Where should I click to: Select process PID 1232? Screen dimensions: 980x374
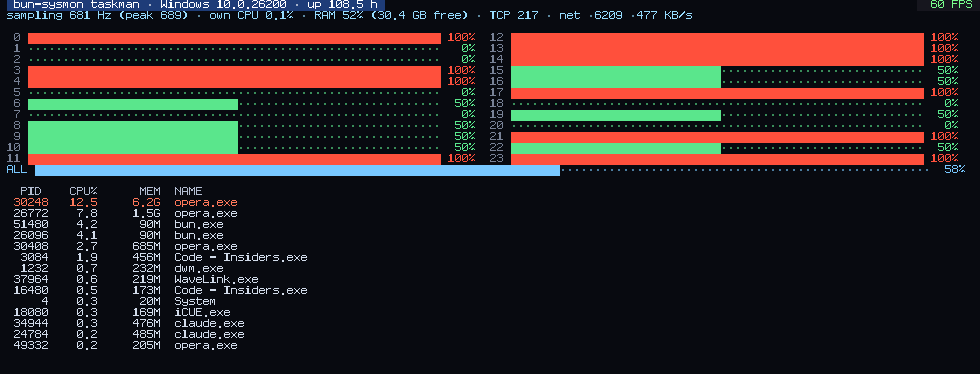coord(34,268)
